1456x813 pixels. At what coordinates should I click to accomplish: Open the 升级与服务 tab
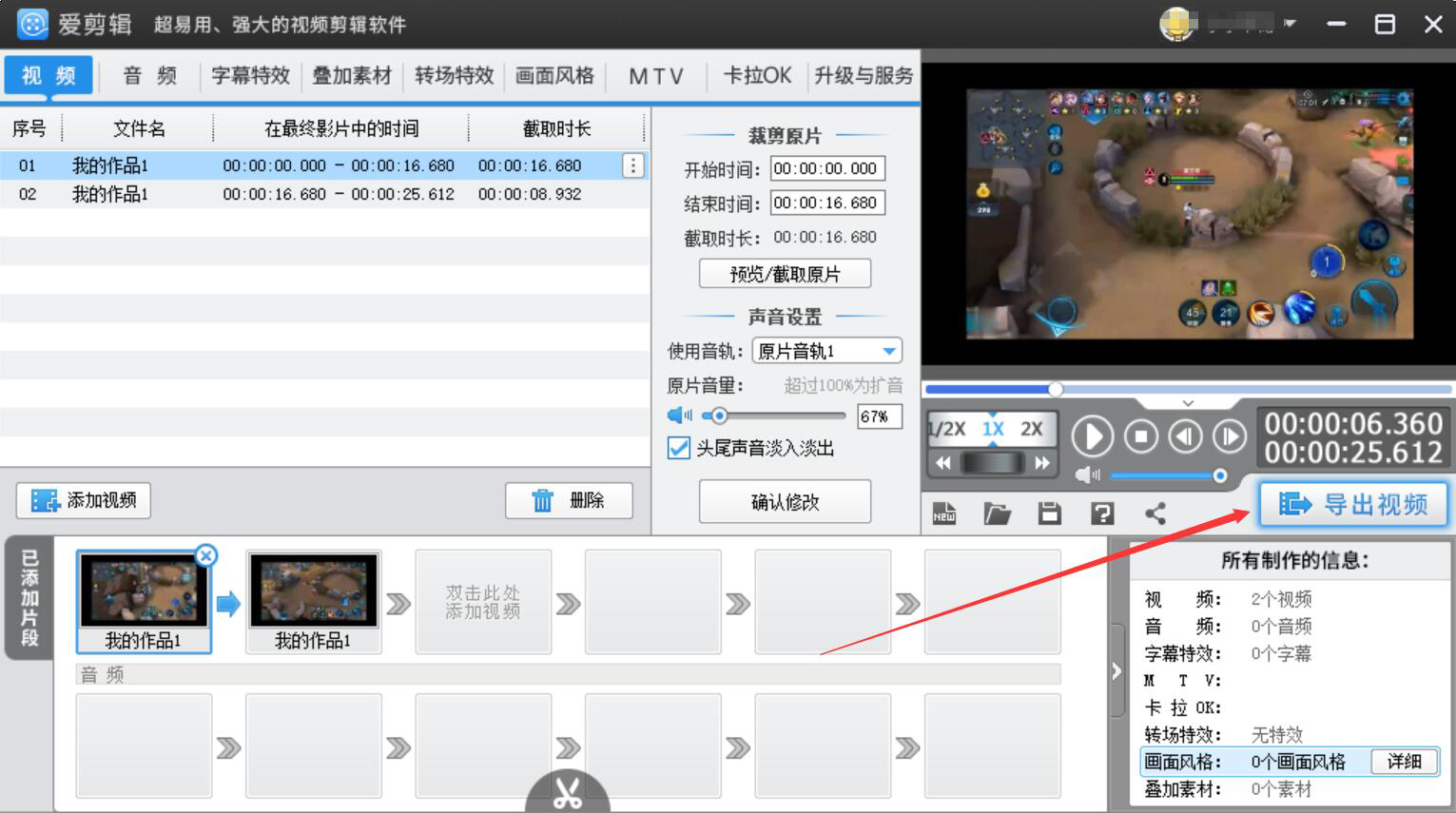pos(864,75)
